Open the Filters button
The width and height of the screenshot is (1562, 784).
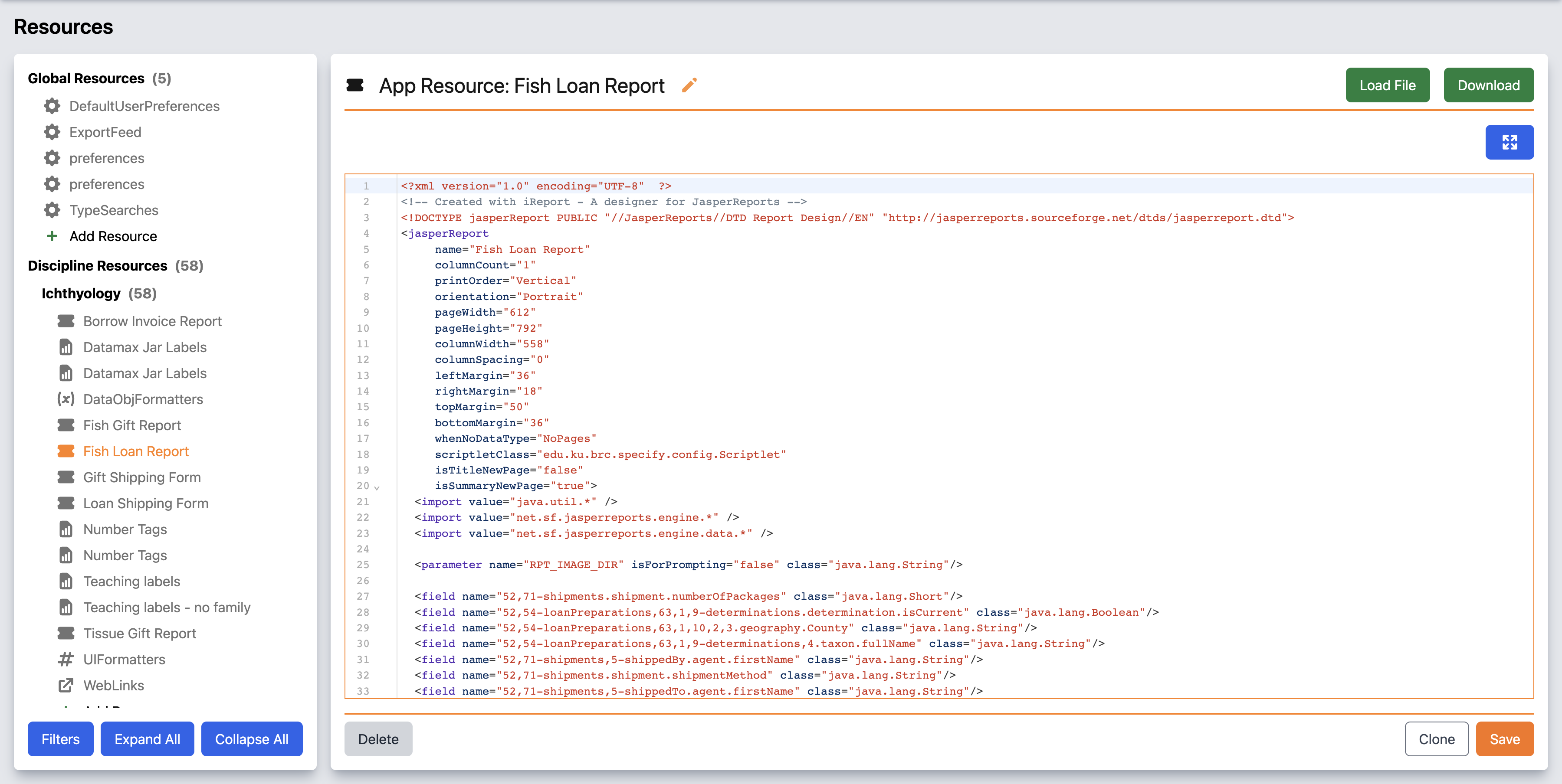pyautogui.click(x=61, y=739)
